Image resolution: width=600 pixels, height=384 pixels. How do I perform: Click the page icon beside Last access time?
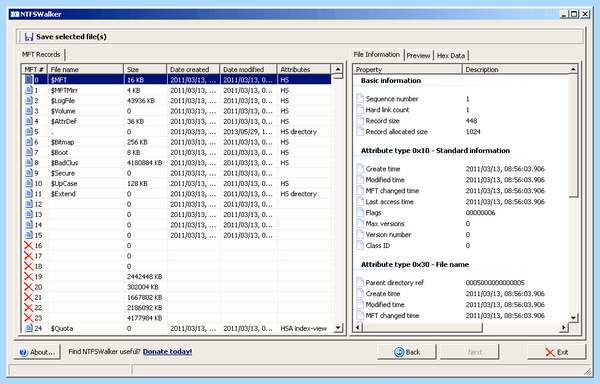(x=360, y=201)
